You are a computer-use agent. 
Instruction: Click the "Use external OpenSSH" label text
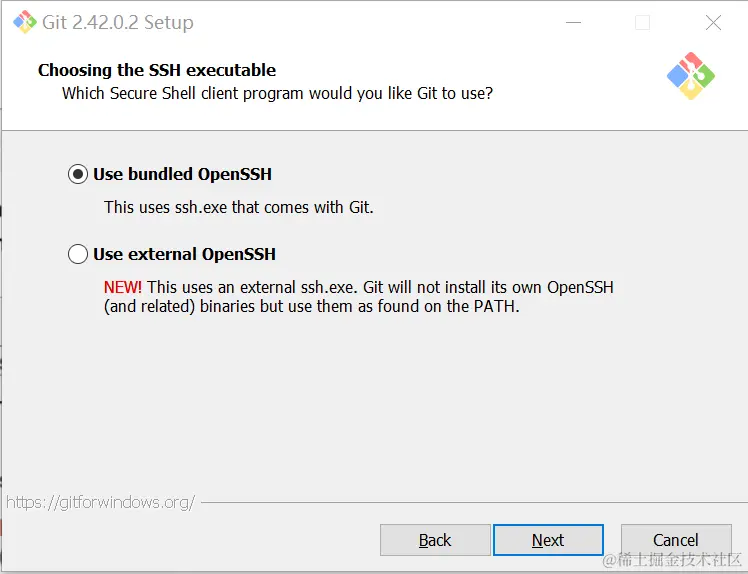coord(184,254)
